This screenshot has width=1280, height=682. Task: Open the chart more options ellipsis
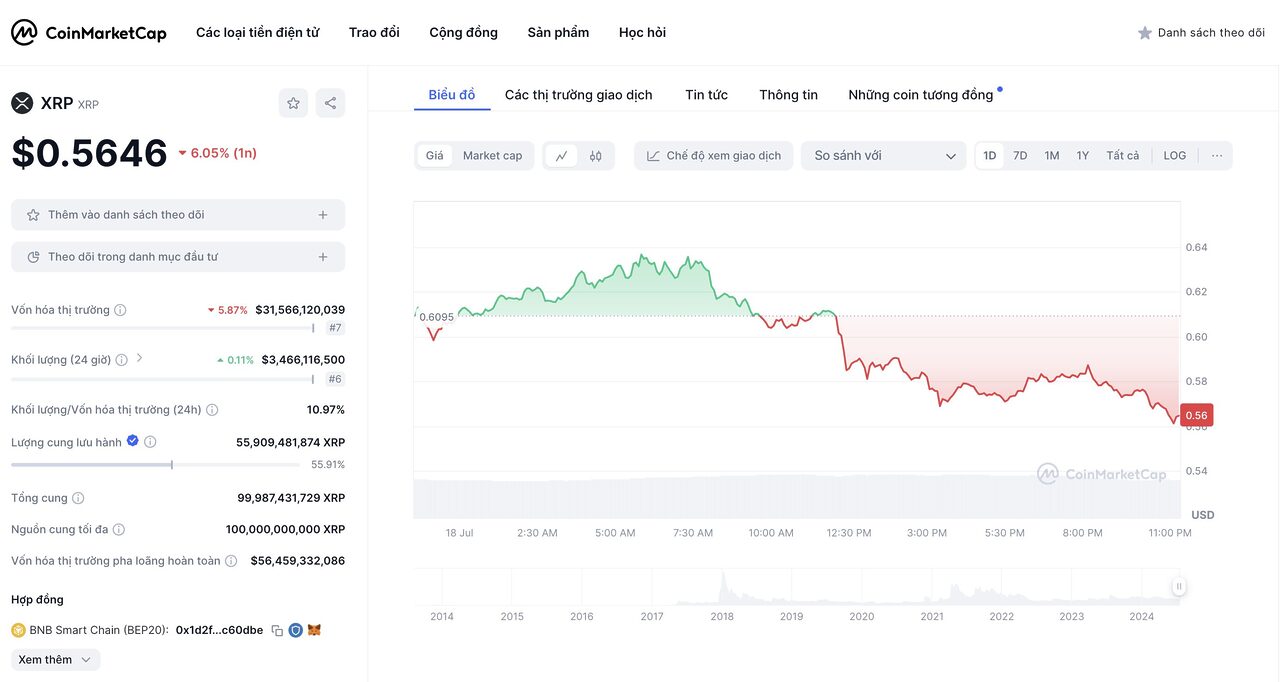[x=1217, y=156]
